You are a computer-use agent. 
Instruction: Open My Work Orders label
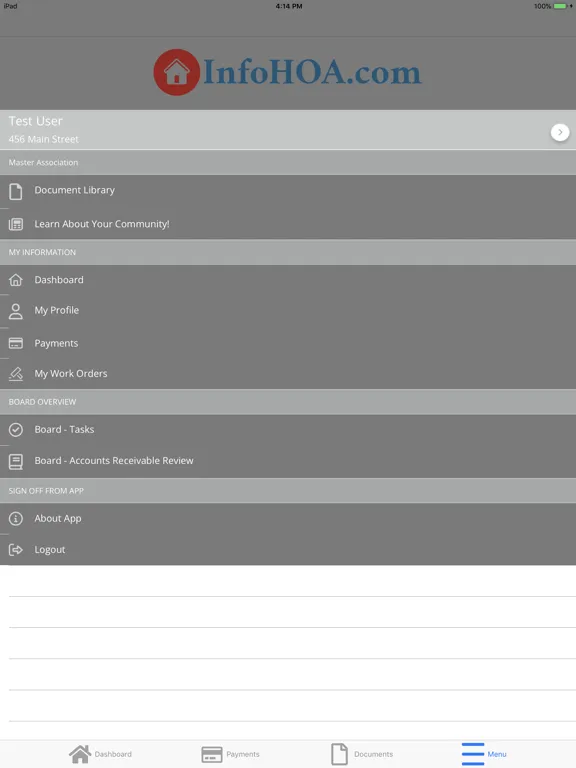pos(71,373)
